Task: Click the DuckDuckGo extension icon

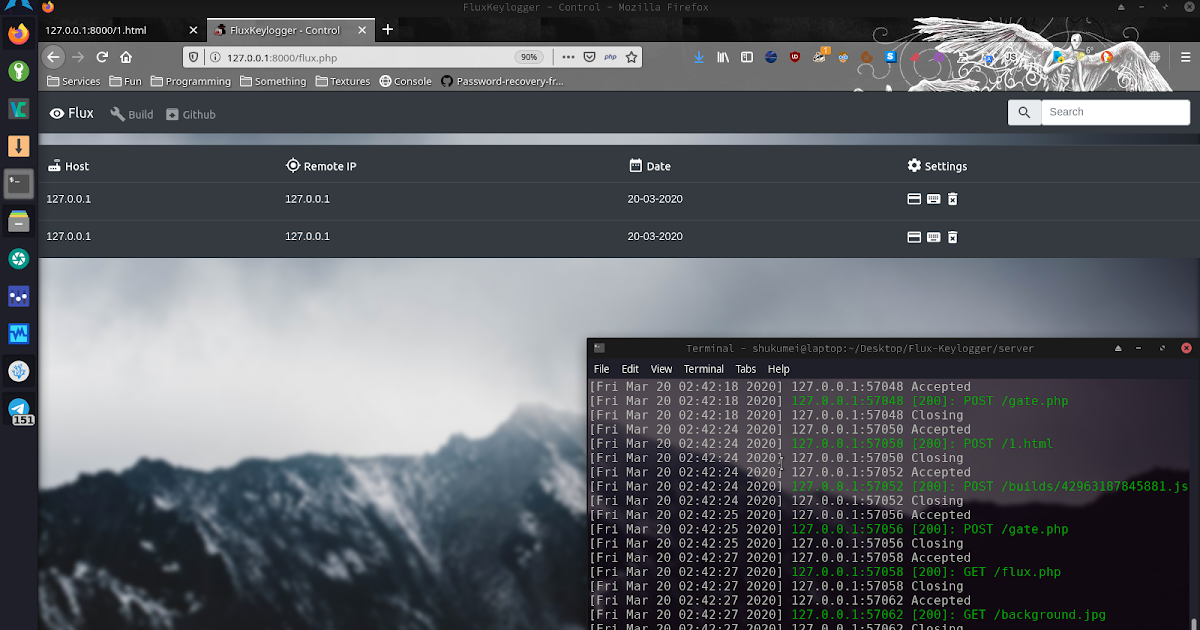Action: [1107, 57]
